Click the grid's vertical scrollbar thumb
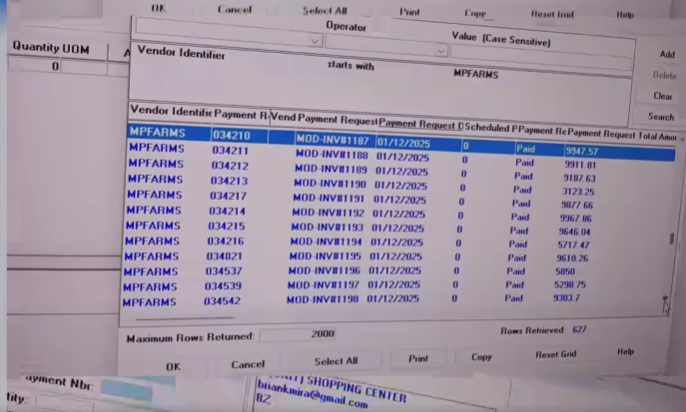Image resolution: width=686 pixels, height=412 pixels. click(672, 238)
